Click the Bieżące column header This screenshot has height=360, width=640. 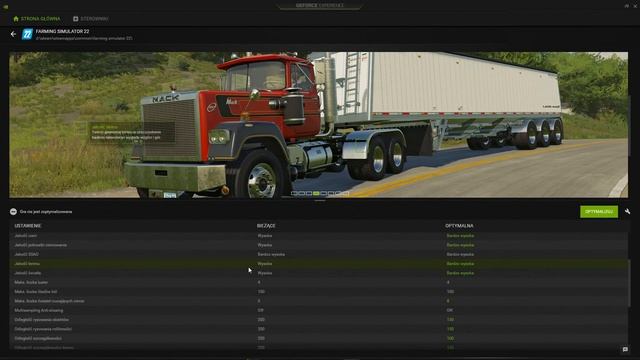point(266,226)
